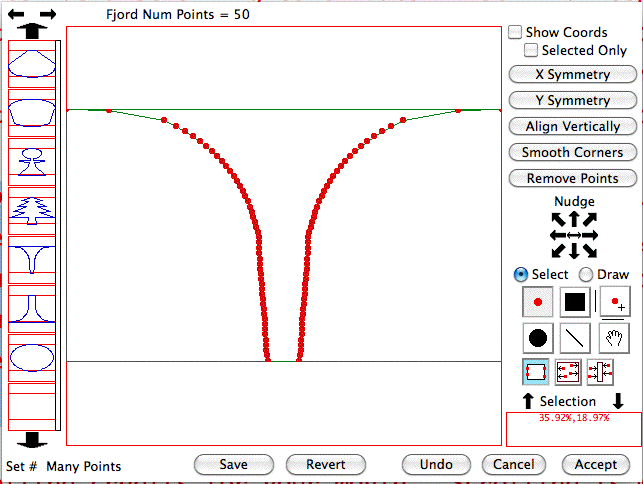Choose the black rectangle selection tool
The width and height of the screenshot is (643, 484).
(x=575, y=301)
